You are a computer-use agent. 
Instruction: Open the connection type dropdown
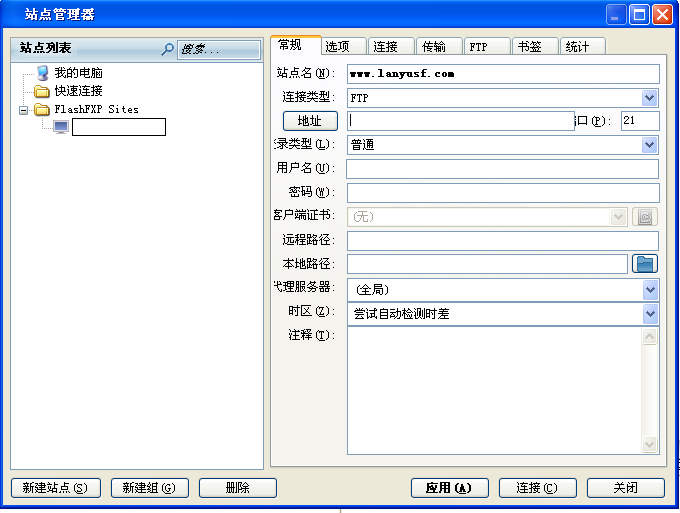649,98
